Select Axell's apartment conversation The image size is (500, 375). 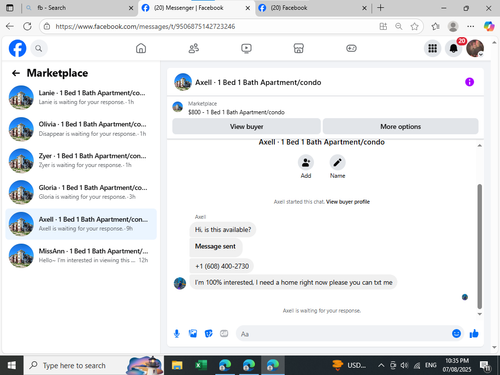[81, 224]
